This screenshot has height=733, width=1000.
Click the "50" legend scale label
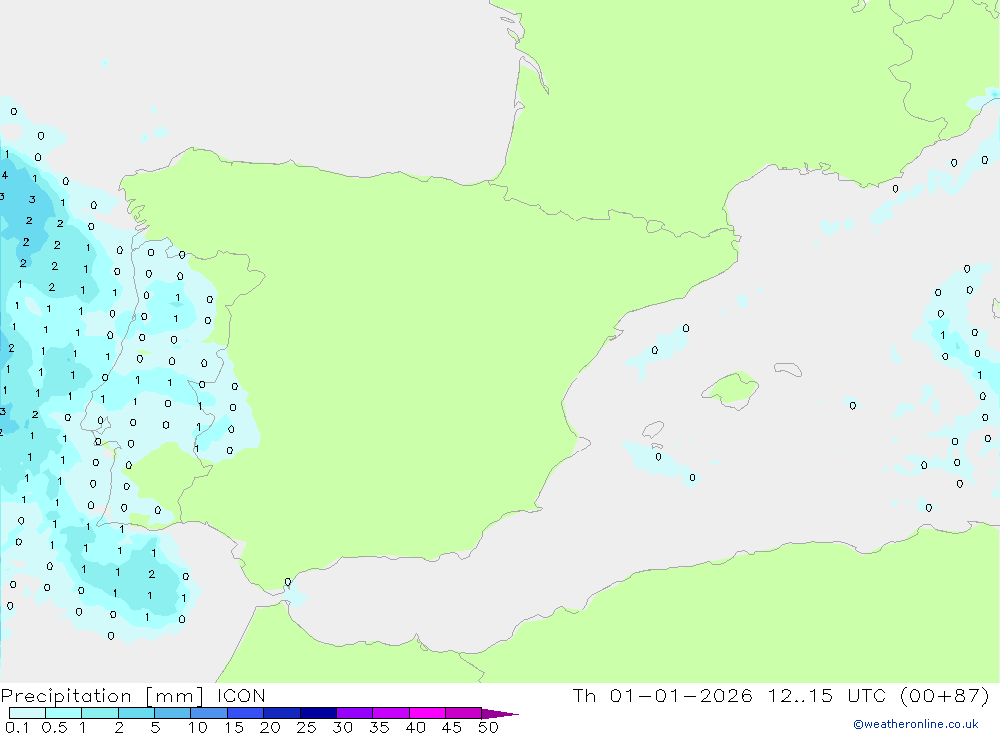[488, 727]
